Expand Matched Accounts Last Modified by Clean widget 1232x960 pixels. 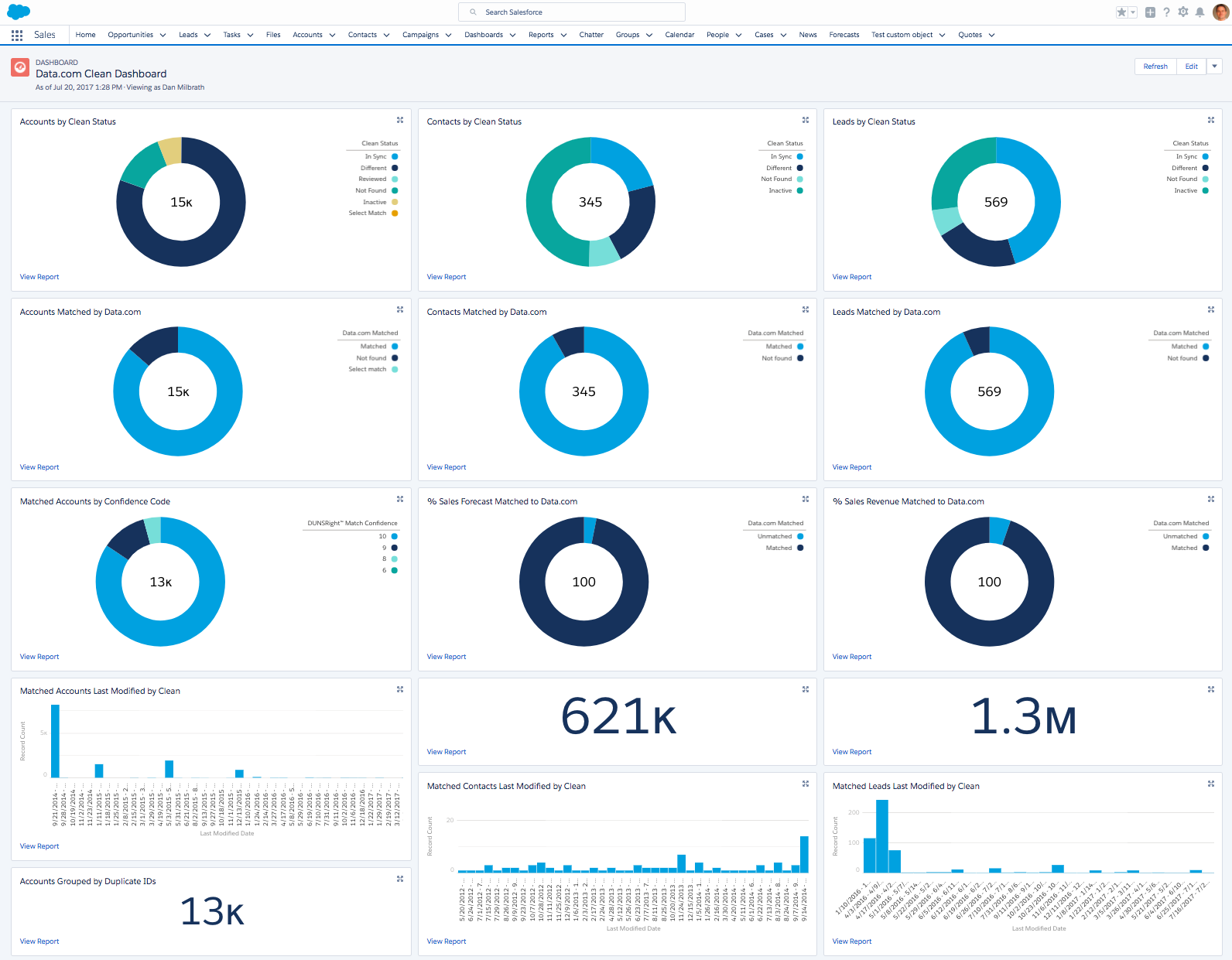[400, 689]
